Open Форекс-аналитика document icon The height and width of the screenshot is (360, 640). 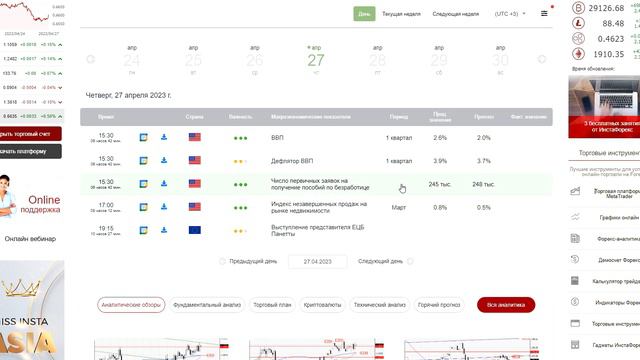[575, 238]
